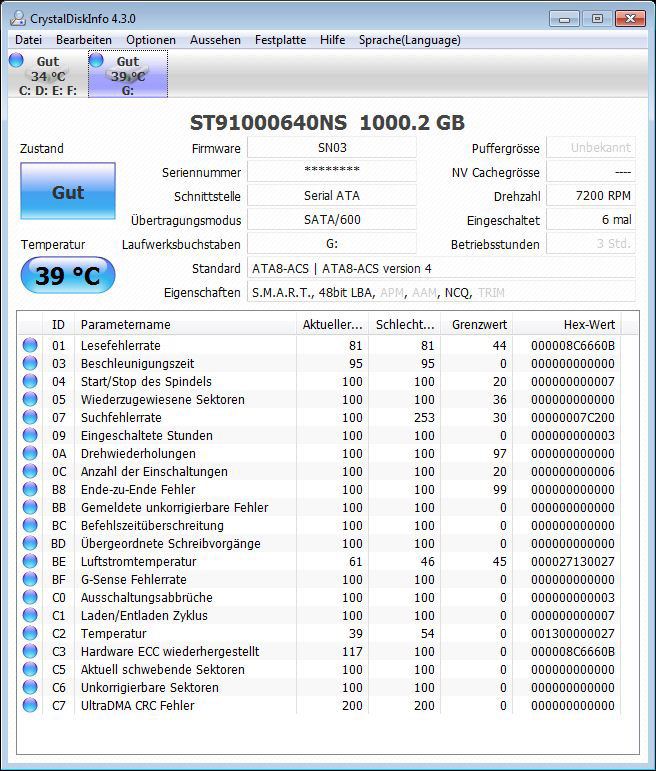Click the status orb for Befehlszeitüberschreitung
Image resolution: width=656 pixels, height=771 pixels.
pos(30,525)
